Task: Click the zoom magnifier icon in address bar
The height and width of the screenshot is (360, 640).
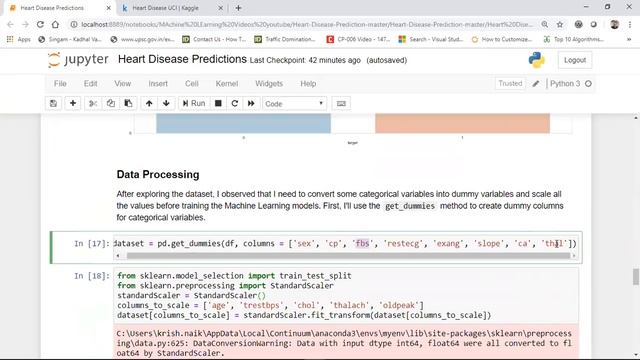Action: (x=544, y=24)
